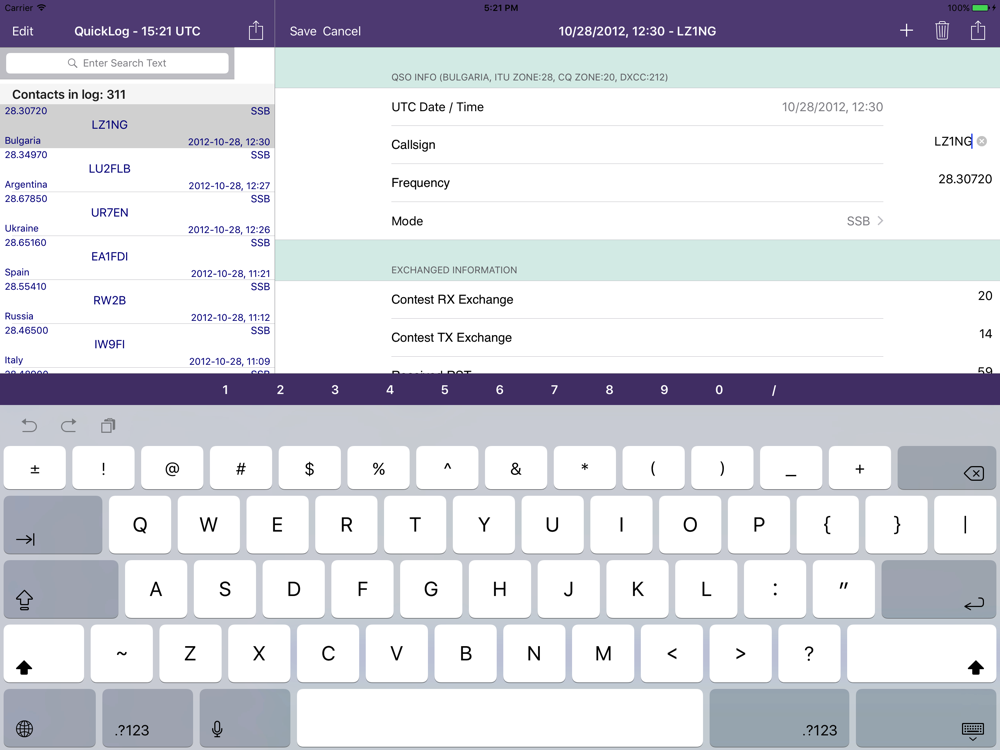Delete the contact with the trash icon

point(942,31)
